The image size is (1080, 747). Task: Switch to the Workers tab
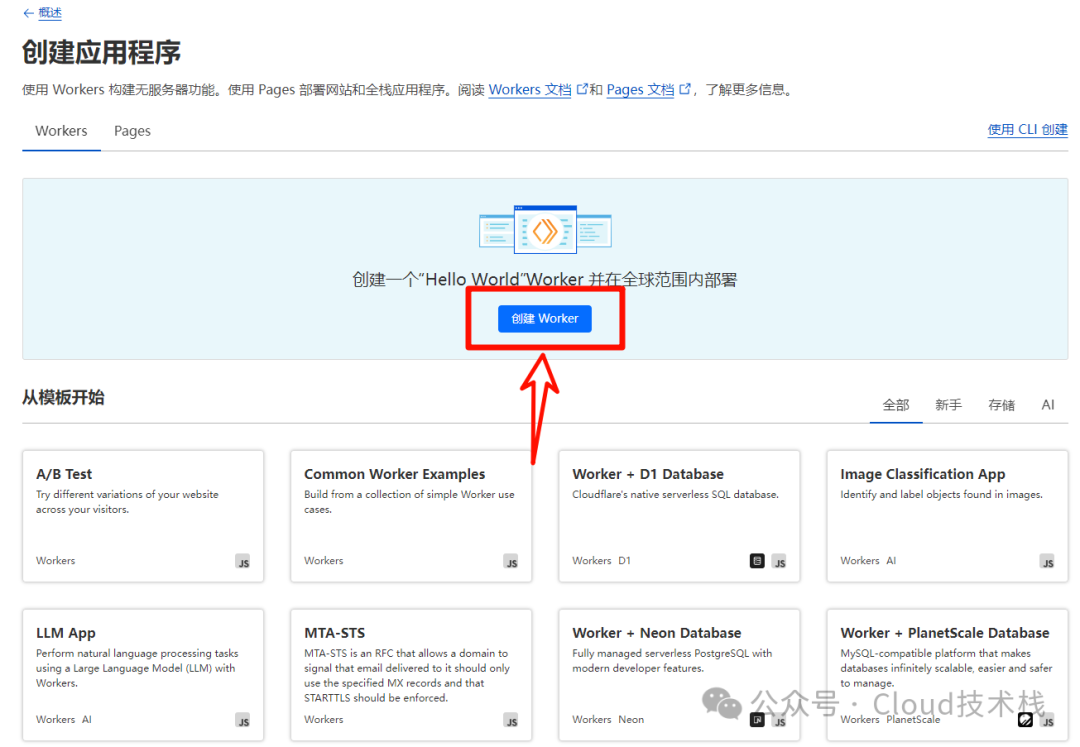61,131
